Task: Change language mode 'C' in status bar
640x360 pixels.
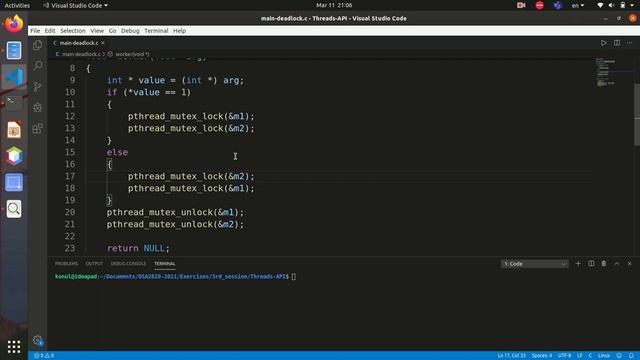Action: click(x=590, y=356)
